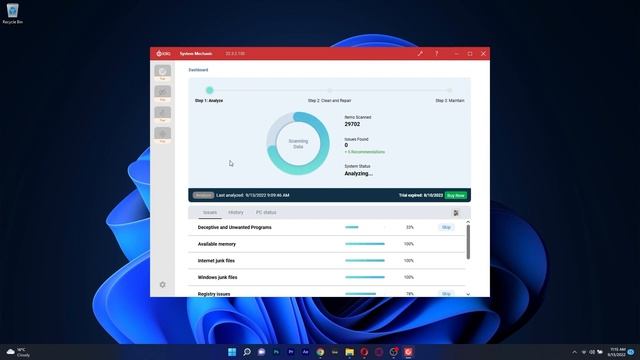This screenshot has width=640, height=360.
Task: Select the topmost checkmark sidebar icon
Action: [x=162, y=72]
